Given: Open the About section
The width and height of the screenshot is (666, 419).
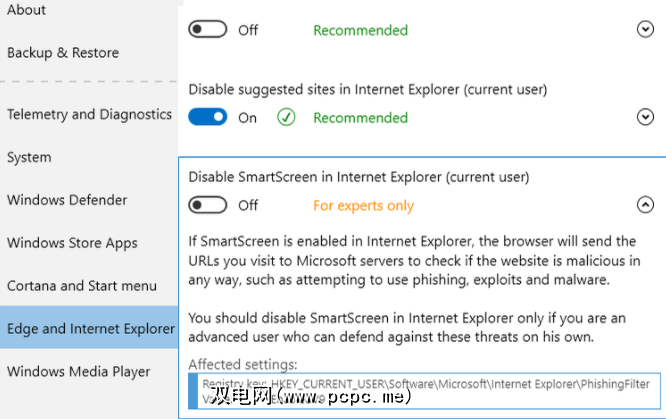Looking at the screenshot, I should 27,10.
